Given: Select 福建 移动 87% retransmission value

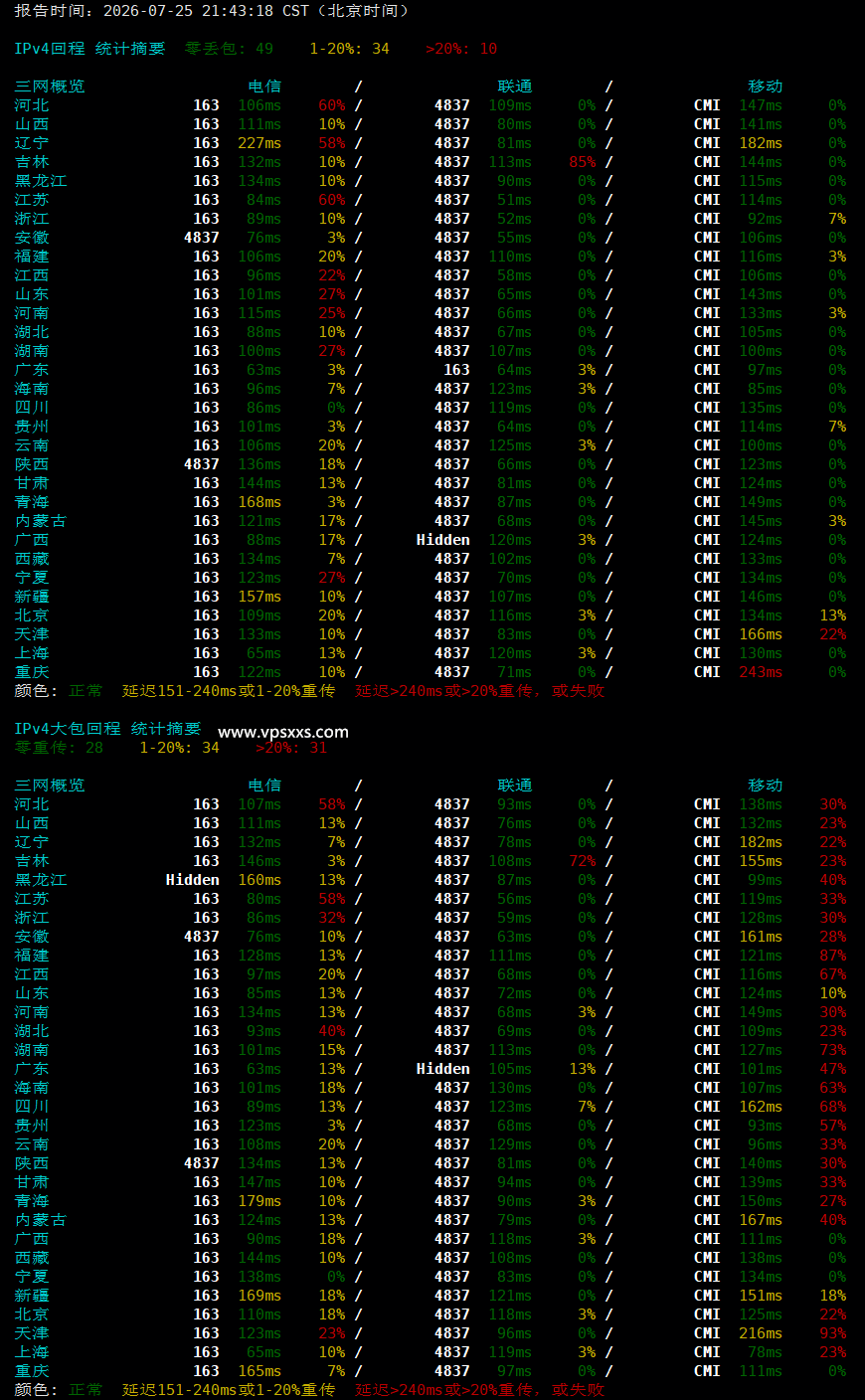Looking at the screenshot, I should pyautogui.click(x=833, y=956).
